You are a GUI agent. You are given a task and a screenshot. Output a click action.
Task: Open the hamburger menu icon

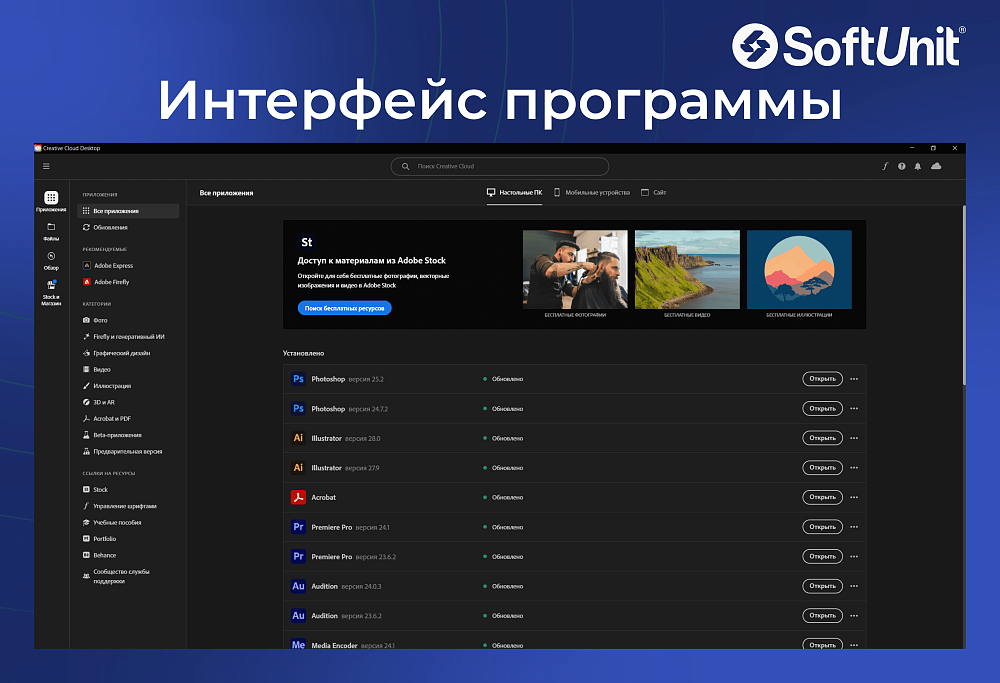tap(46, 166)
